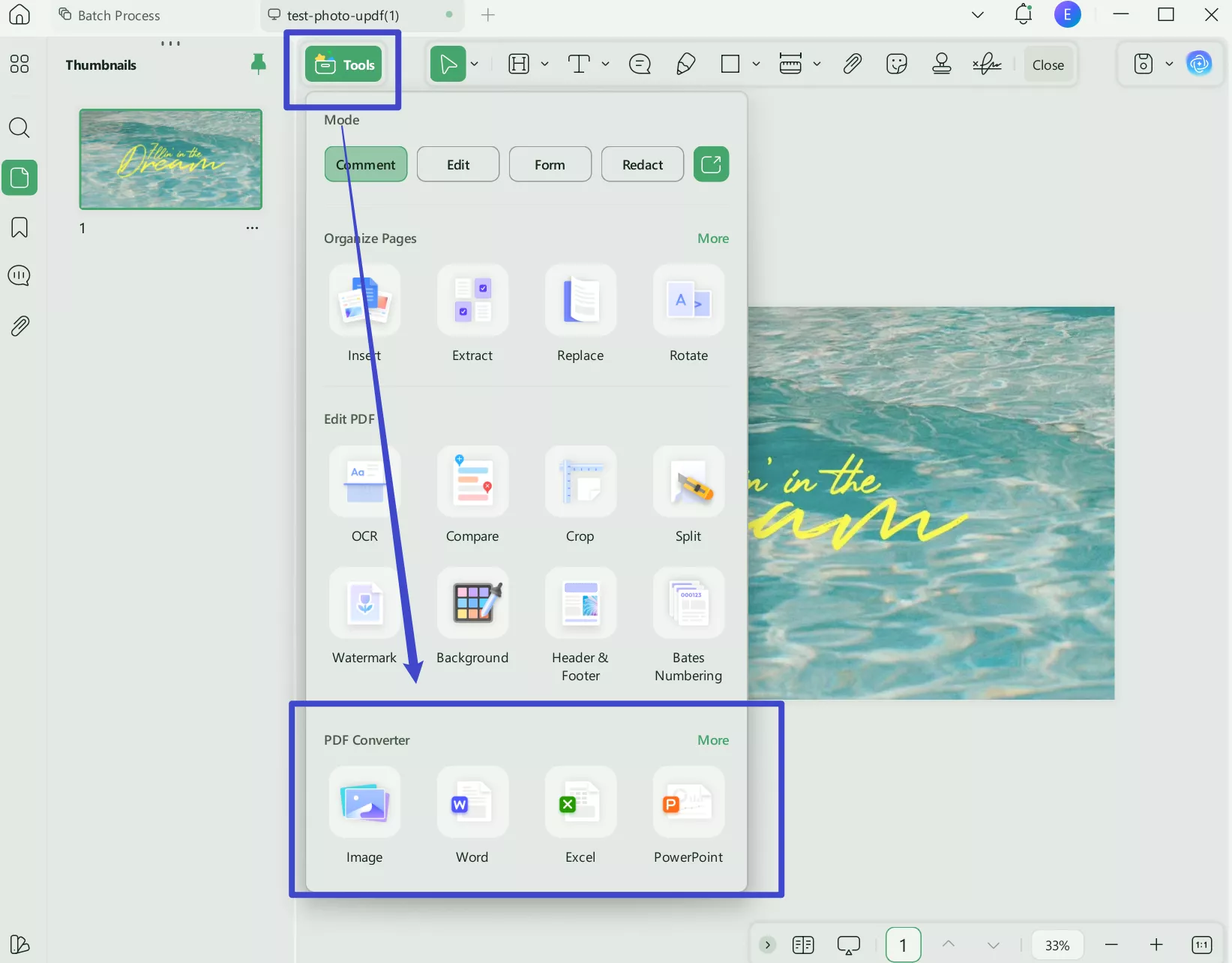Convert PDF to Word
Image resolution: width=1232 pixels, height=963 pixels.
coord(472,802)
